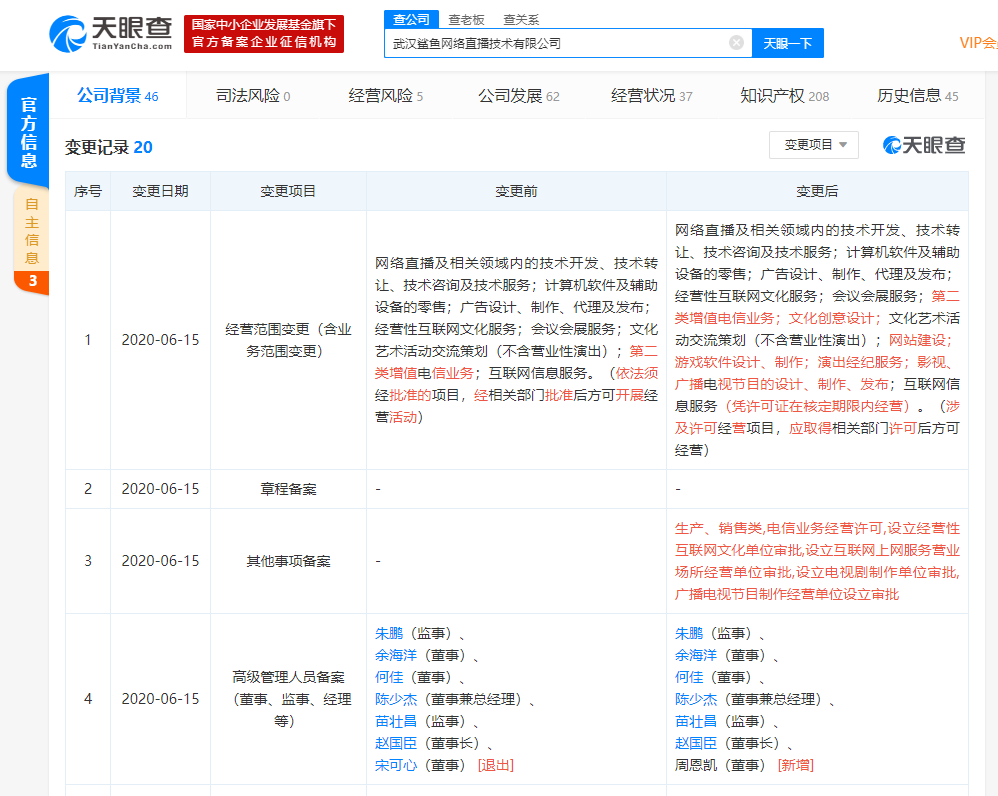Check the 历史信息 tab
The height and width of the screenshot is (796, 998).
pos(912,95)
